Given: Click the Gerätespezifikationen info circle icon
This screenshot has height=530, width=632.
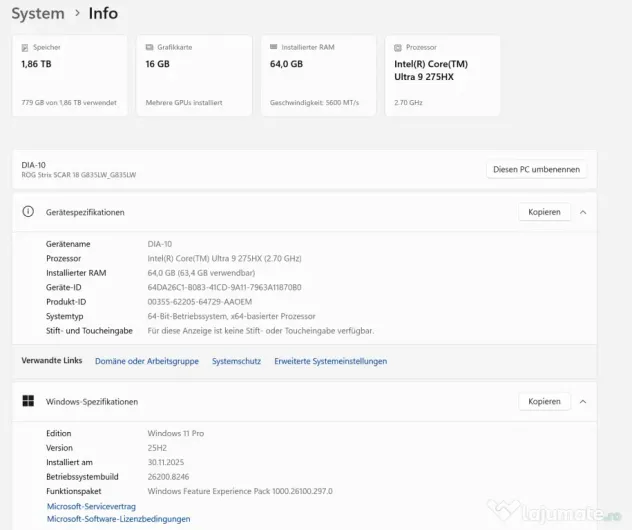Looking at the screenshot, I should click(28, 212).
